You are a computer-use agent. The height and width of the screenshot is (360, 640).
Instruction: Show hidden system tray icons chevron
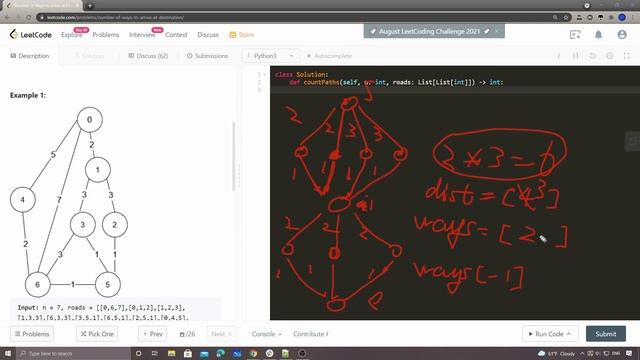pos(582,353)
